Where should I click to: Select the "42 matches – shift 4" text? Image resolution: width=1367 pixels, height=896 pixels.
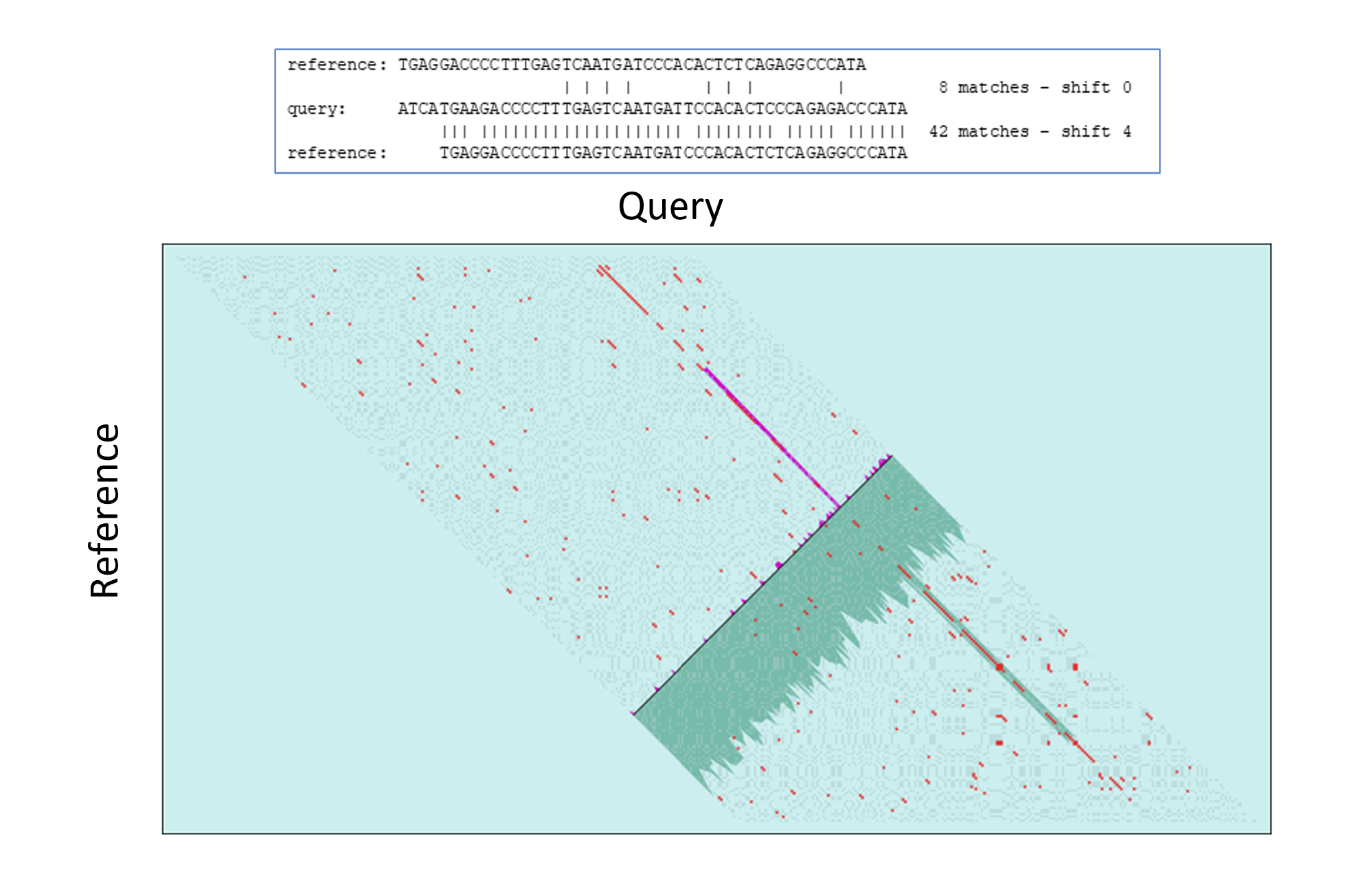point(1030,131)
